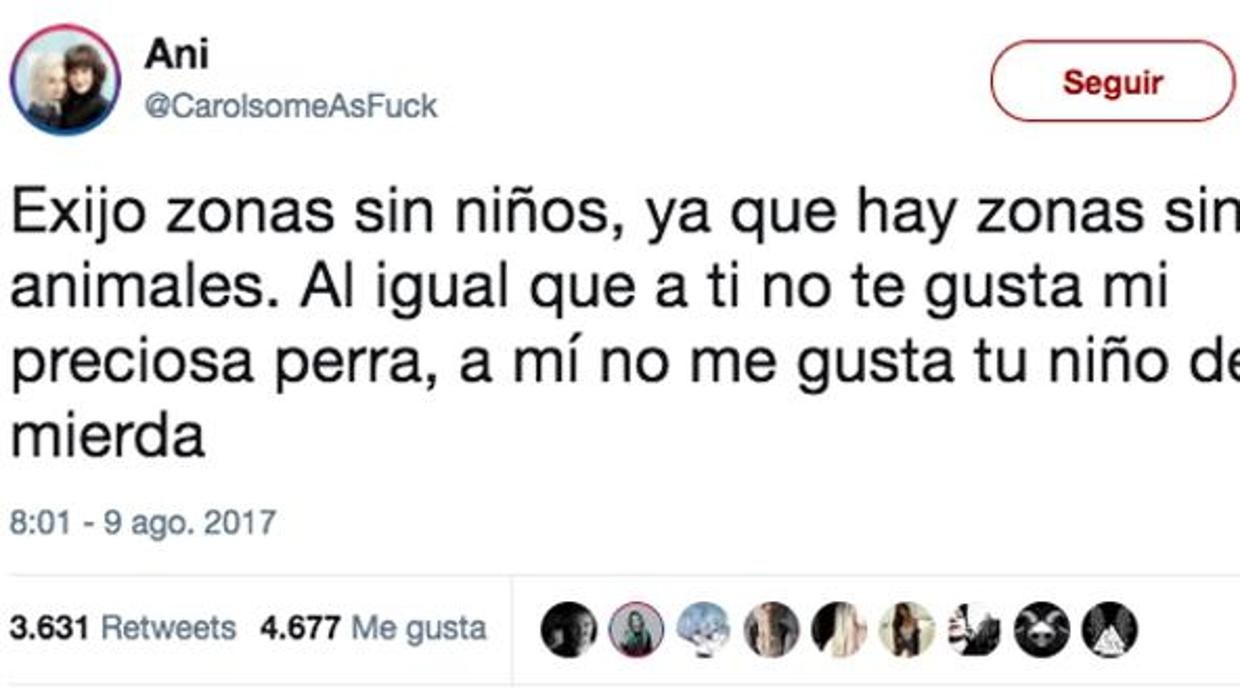Follow the account with the Seguir button
1240x698 pixels.
(1113, 82)
